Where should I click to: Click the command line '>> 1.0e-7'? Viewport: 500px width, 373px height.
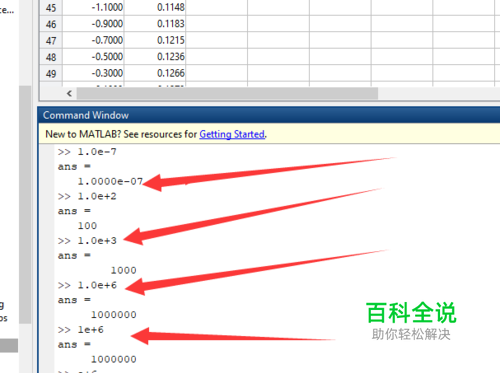pyautogui.click(x=87, y=152)
